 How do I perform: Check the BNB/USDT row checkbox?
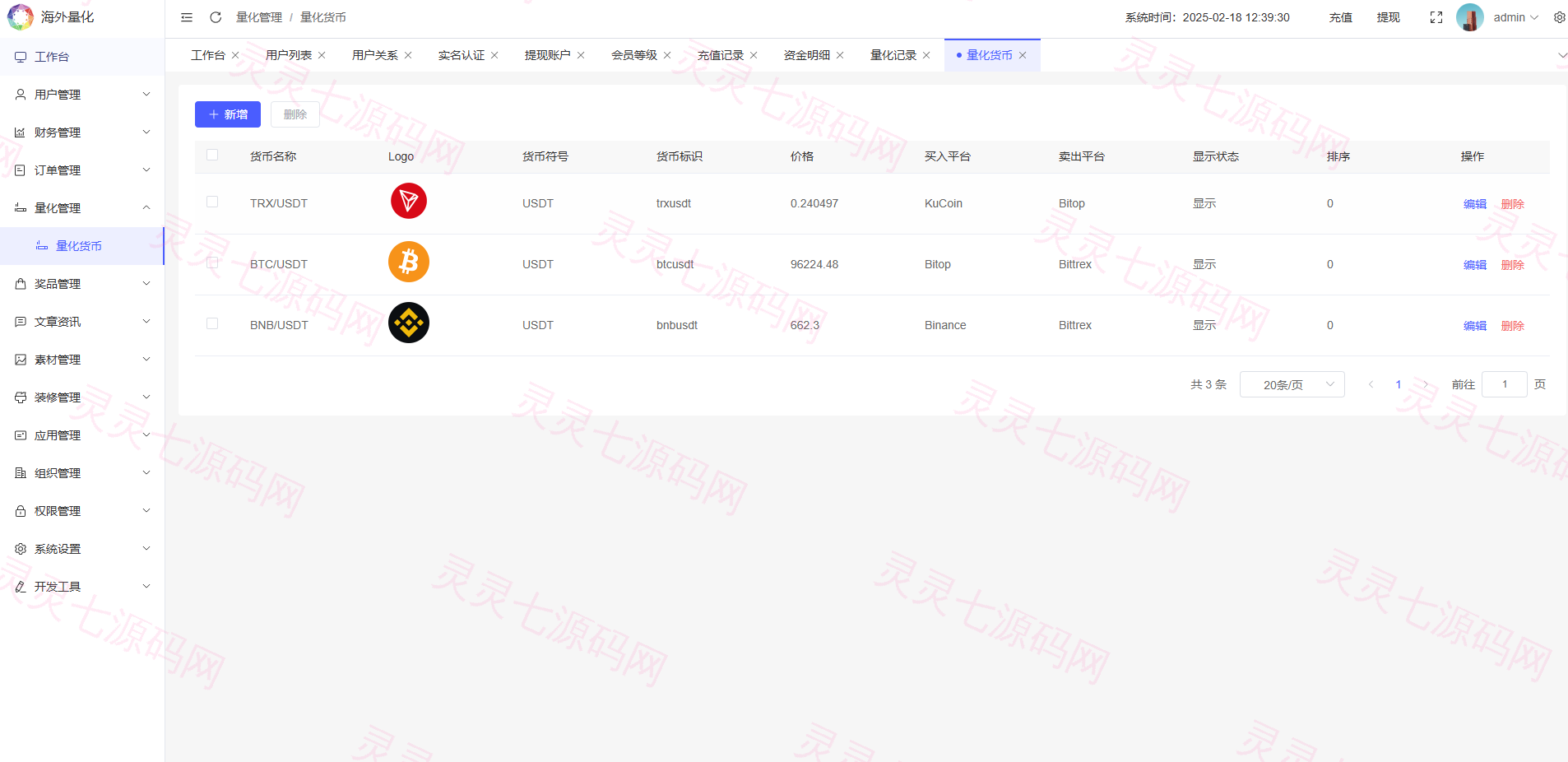pyautogui.click(x=212, y=323)
